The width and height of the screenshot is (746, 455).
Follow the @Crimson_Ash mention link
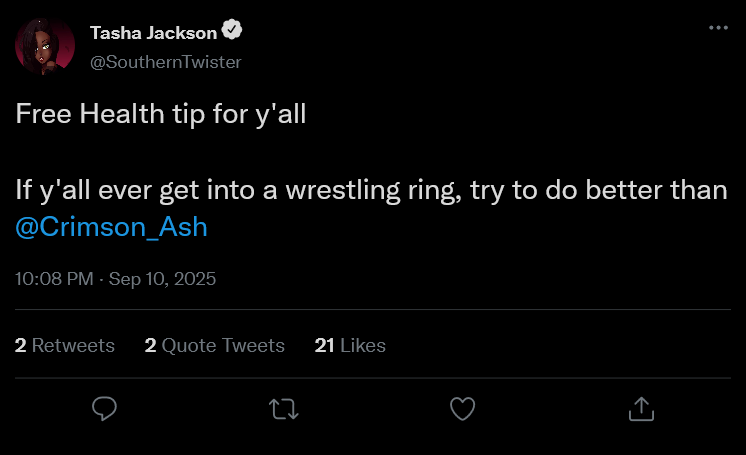112,227
